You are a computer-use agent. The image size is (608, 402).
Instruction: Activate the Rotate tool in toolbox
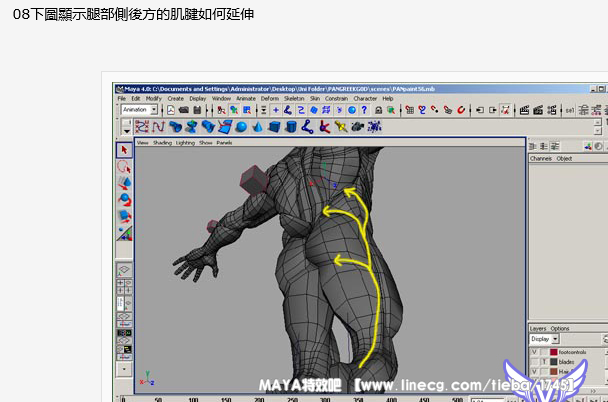pos(125,199)
